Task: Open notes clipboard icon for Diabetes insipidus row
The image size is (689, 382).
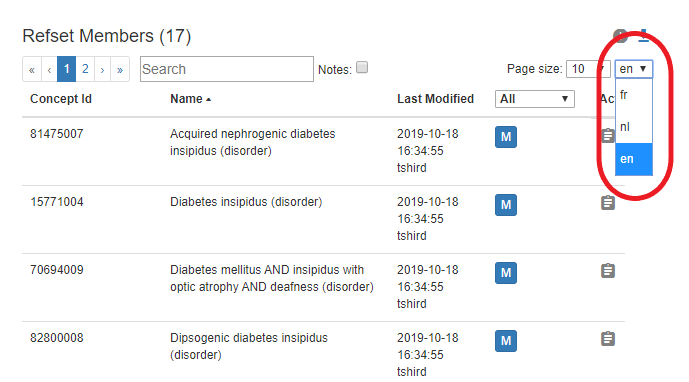Action: [608, 203]
